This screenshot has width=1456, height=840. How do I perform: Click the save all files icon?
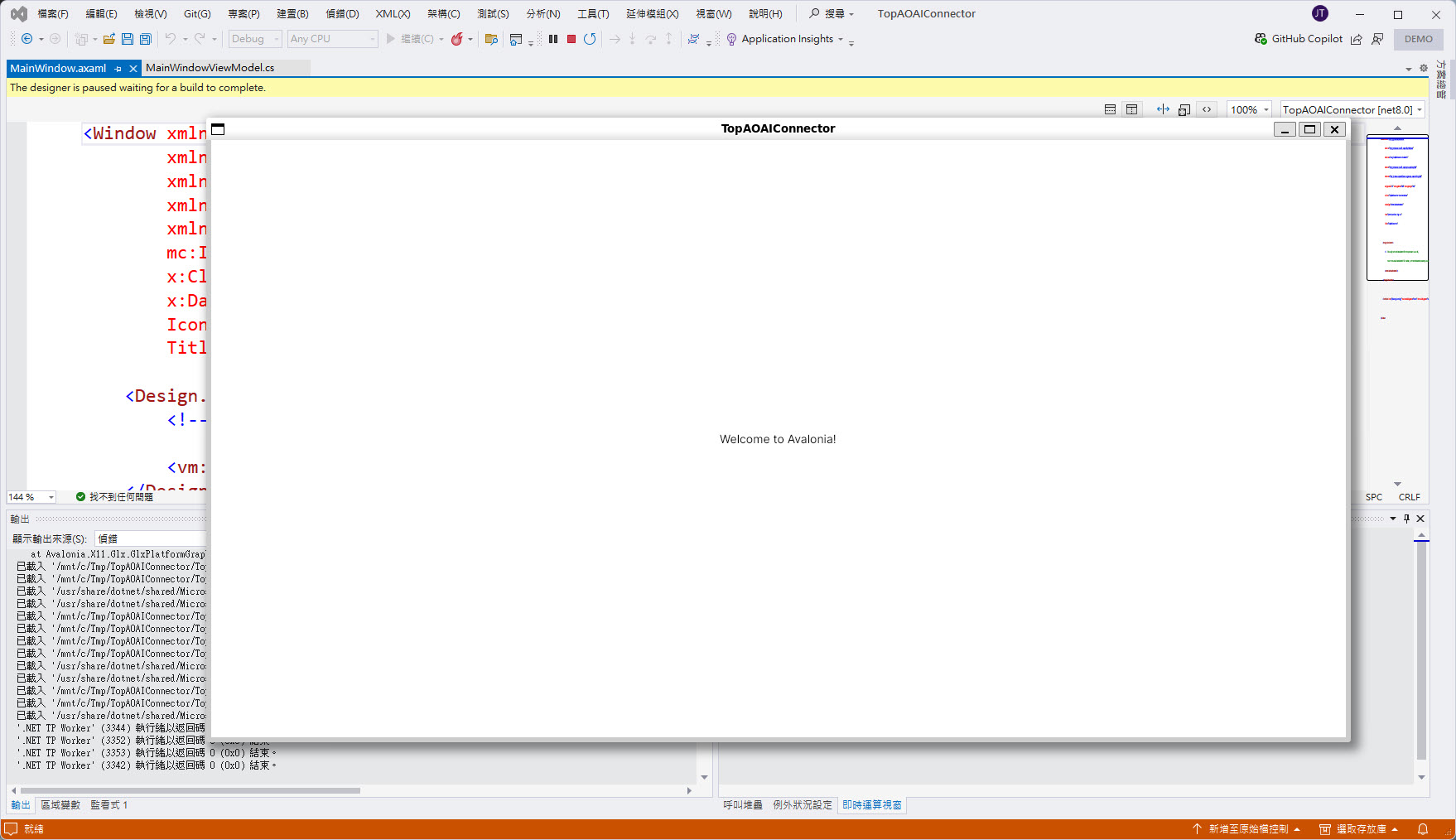point(146,39)
